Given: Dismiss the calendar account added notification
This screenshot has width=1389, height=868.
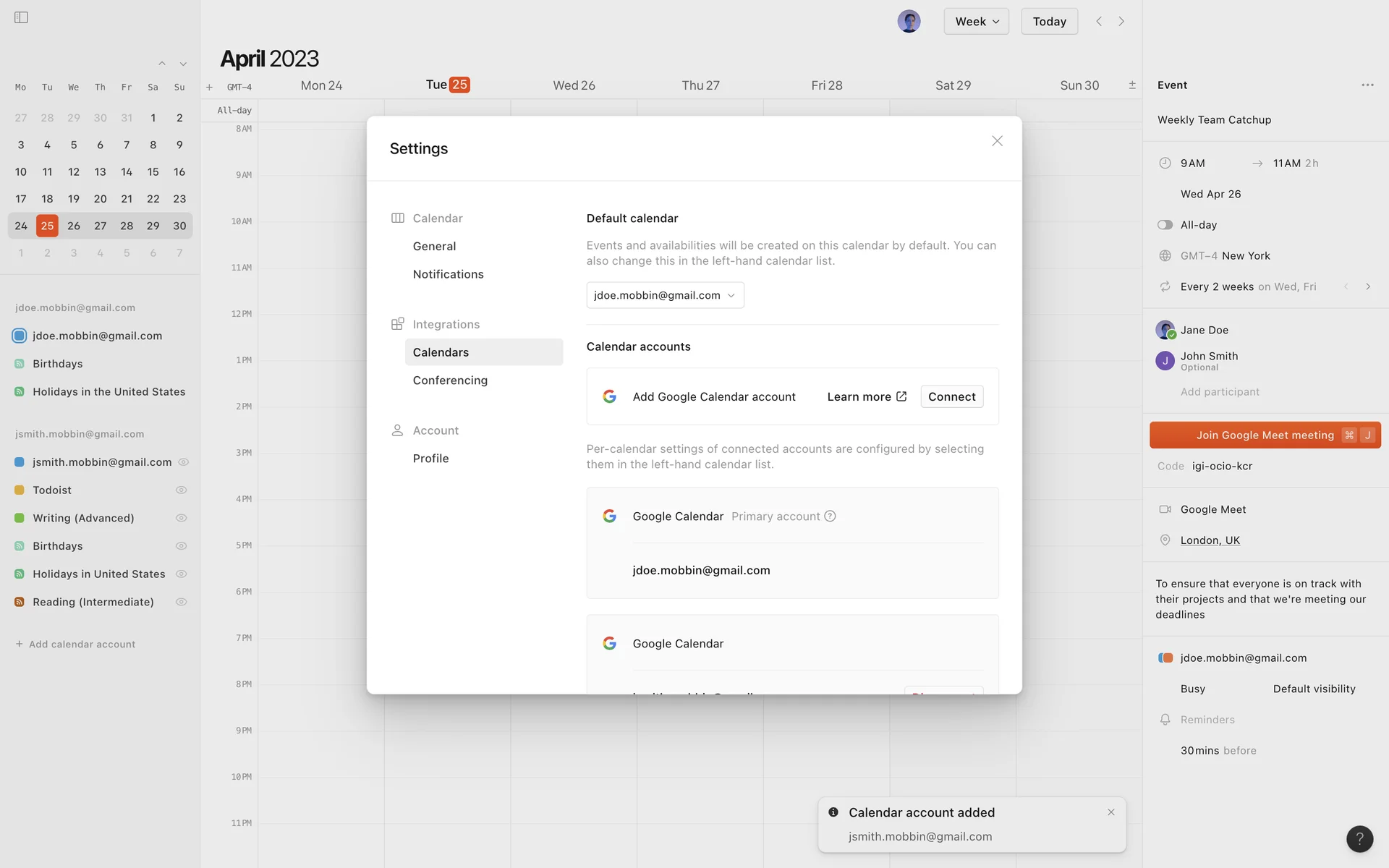Looking at the screenshot, I should pyautogui.click(x=1110, y=812).
